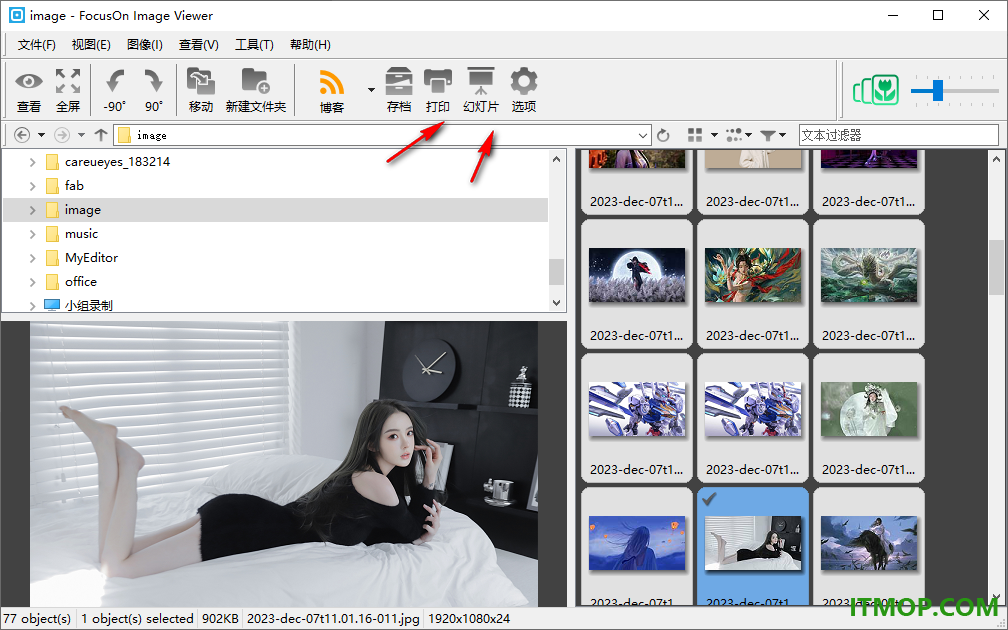Open the 图像(I) menu
Viewport: 1008px width, 630px height.
[x=145, y=44]
